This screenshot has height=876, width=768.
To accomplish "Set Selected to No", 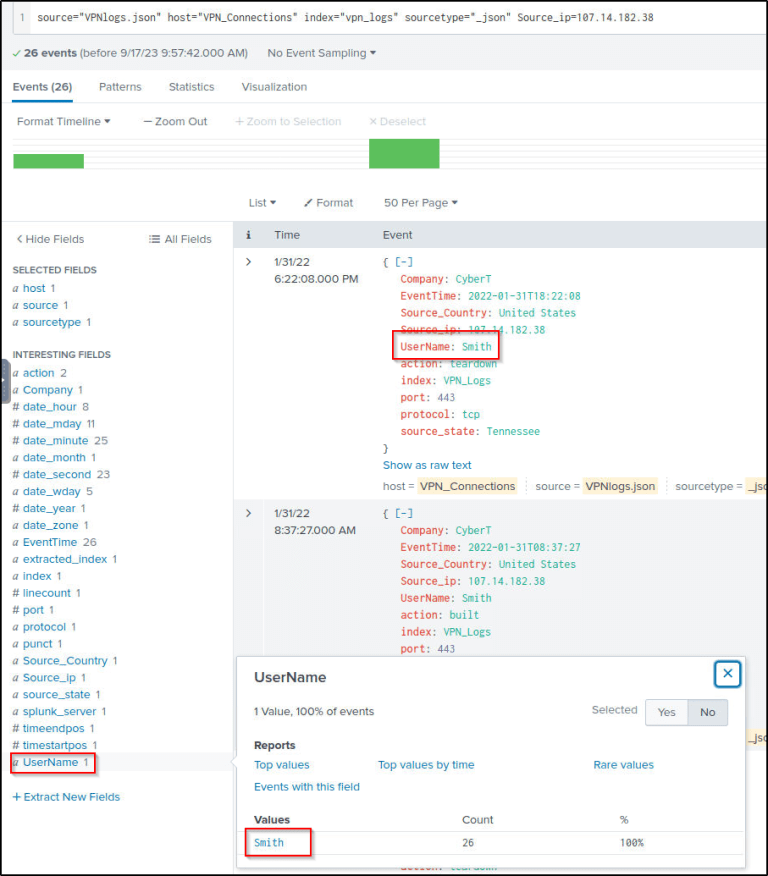I will click(708, 712).
